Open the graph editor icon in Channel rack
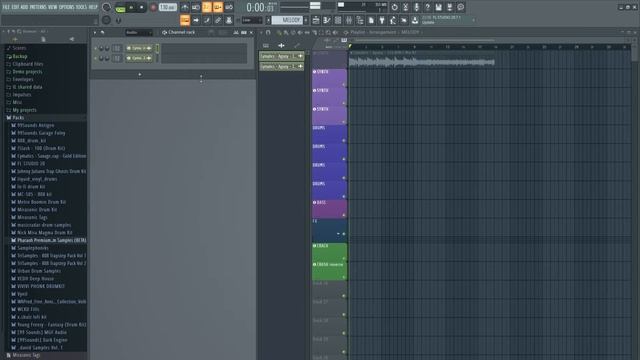This screenshot has height=360, width=640. [236, 33]
